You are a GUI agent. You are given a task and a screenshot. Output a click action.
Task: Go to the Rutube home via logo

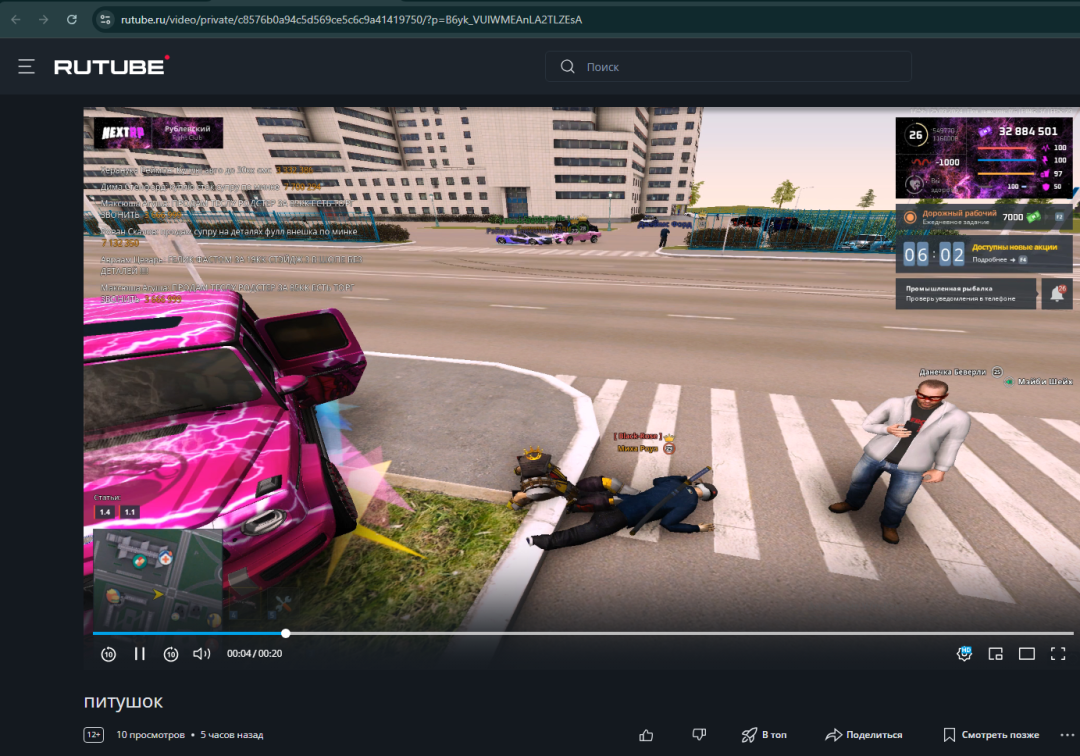[112, 65]
